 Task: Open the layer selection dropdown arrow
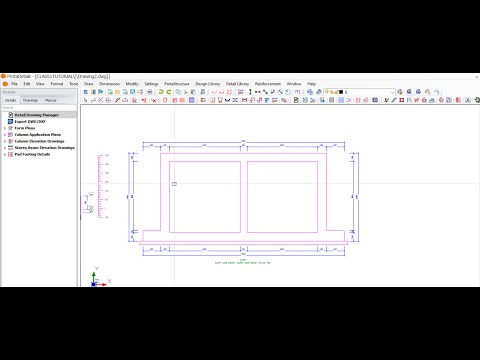click(x=392, y=92)
